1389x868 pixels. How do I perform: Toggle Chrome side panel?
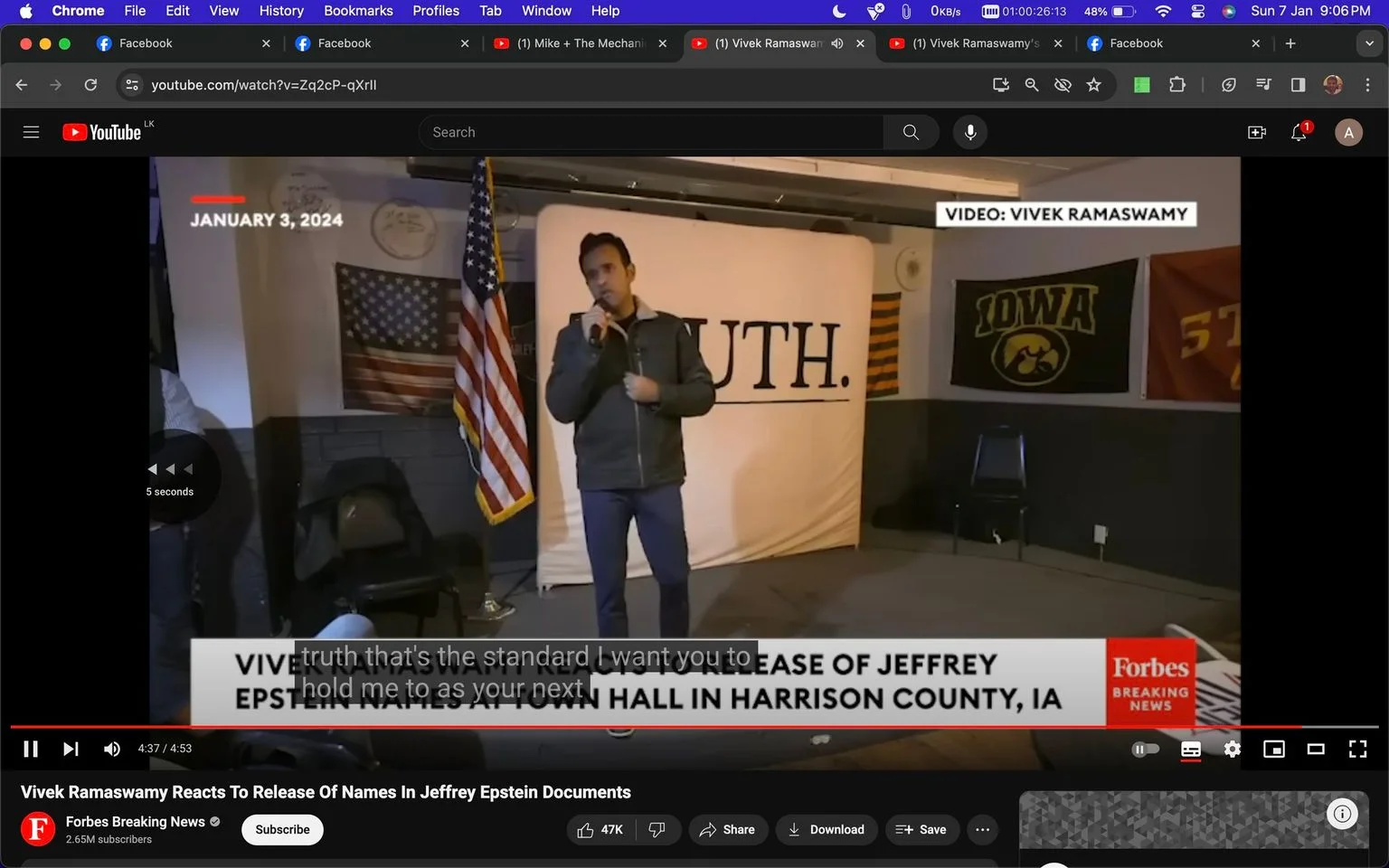click(x=1298, y=85)
